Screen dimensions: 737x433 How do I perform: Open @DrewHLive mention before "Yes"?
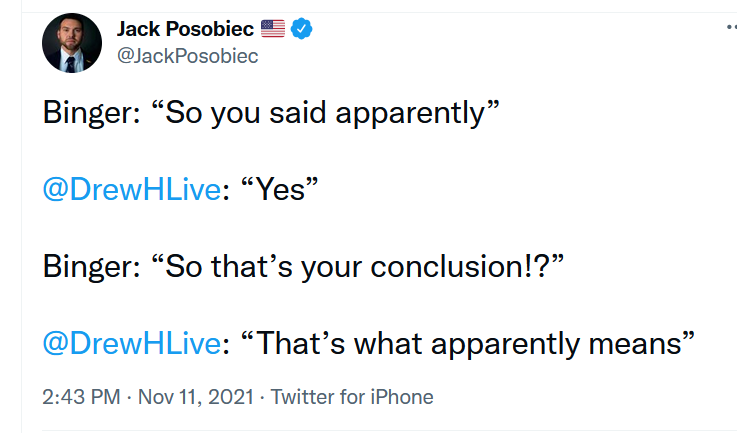click(x=132, y=189)
